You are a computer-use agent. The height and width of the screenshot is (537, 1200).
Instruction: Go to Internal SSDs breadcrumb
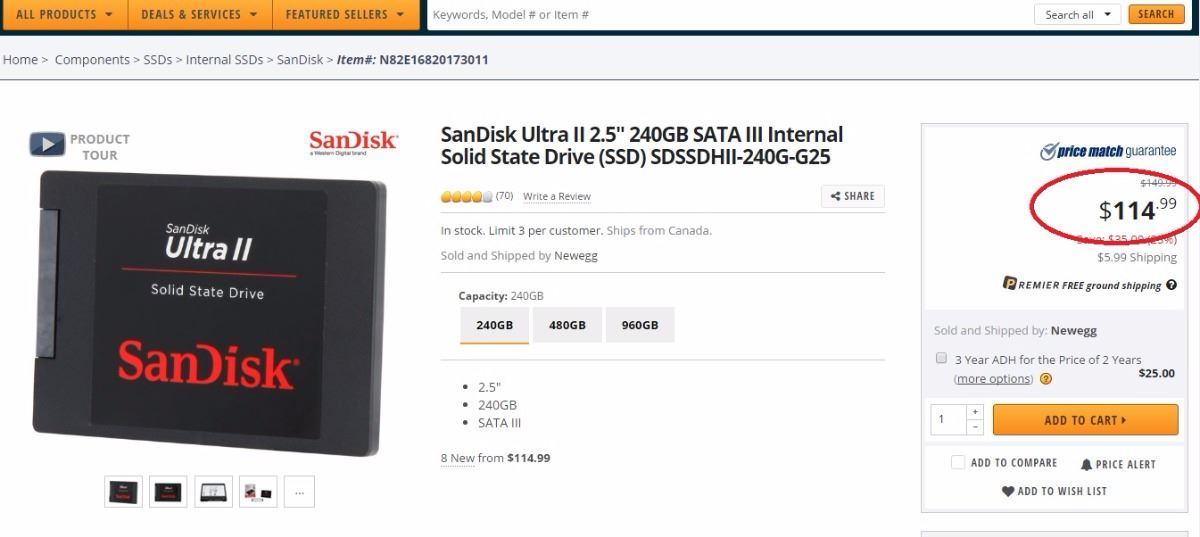(224, 60)
